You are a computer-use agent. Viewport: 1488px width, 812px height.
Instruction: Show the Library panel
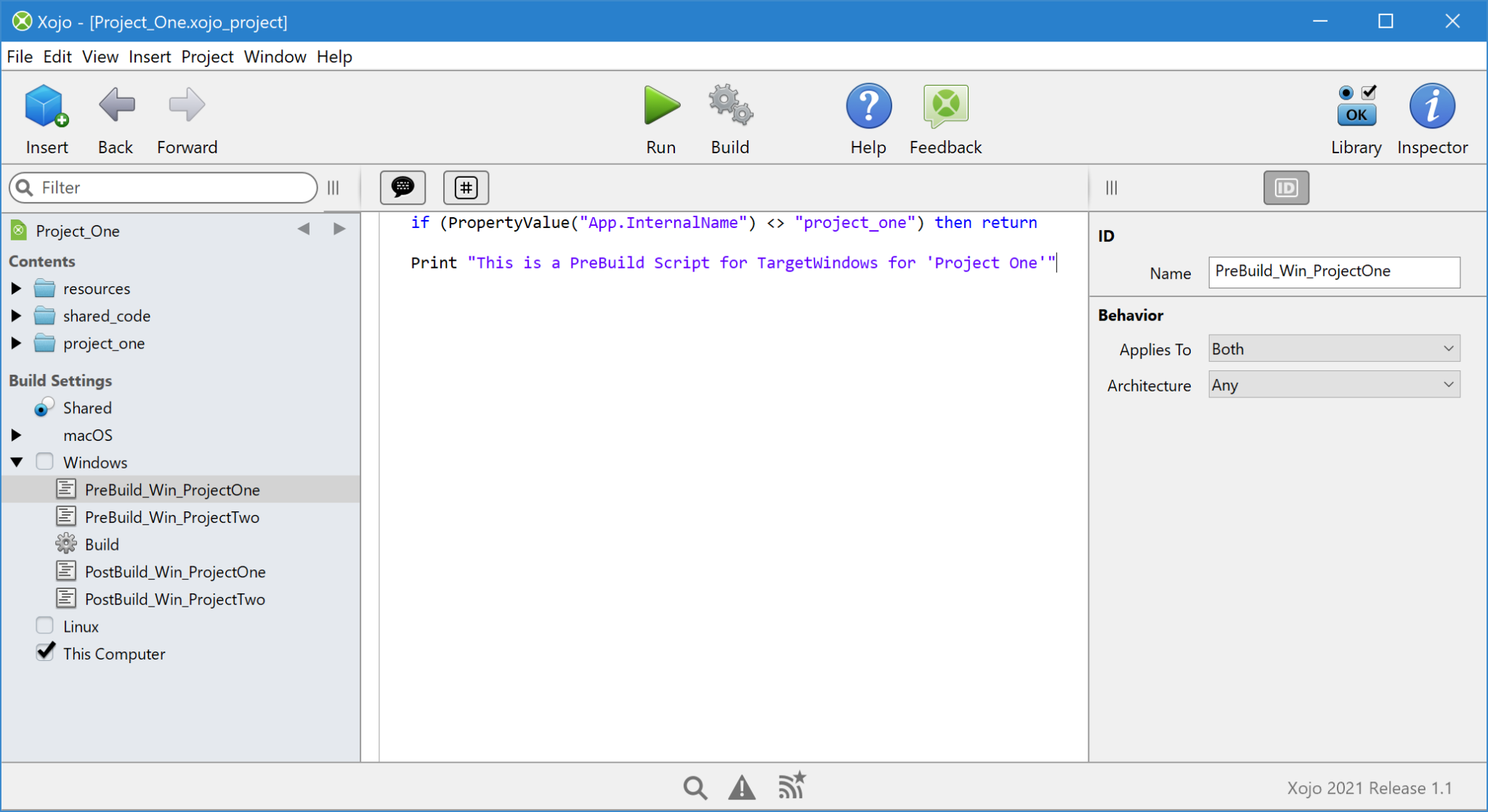pos(1356,106)
